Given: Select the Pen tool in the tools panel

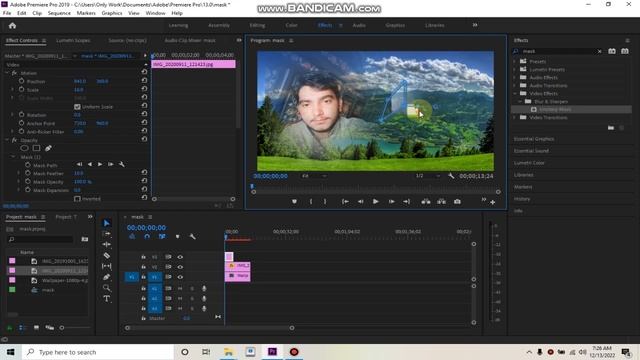Looking at the screenshot, I should (x=107, y=277).
